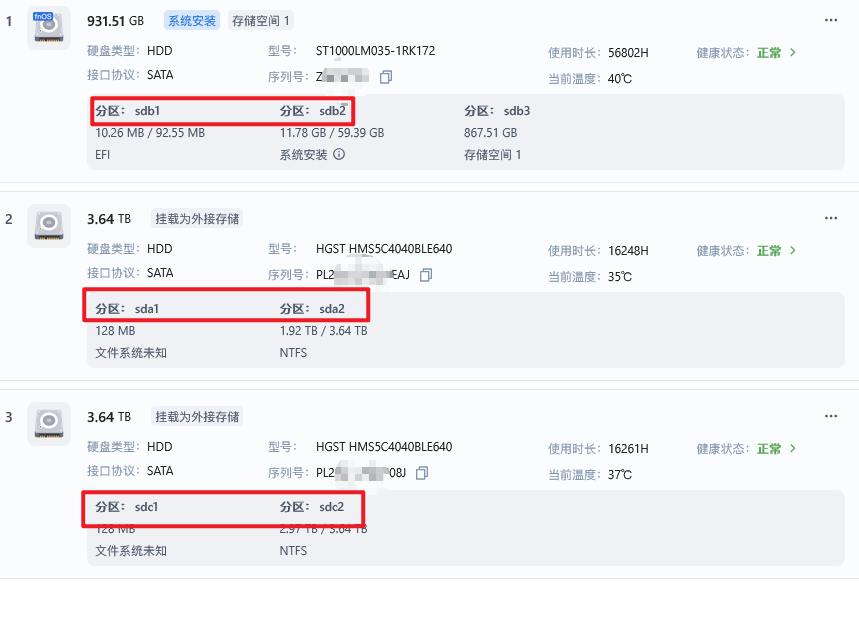The image size is (859, 632).
Task: Click the fnOS system disk icon
Action: [49, 28]
